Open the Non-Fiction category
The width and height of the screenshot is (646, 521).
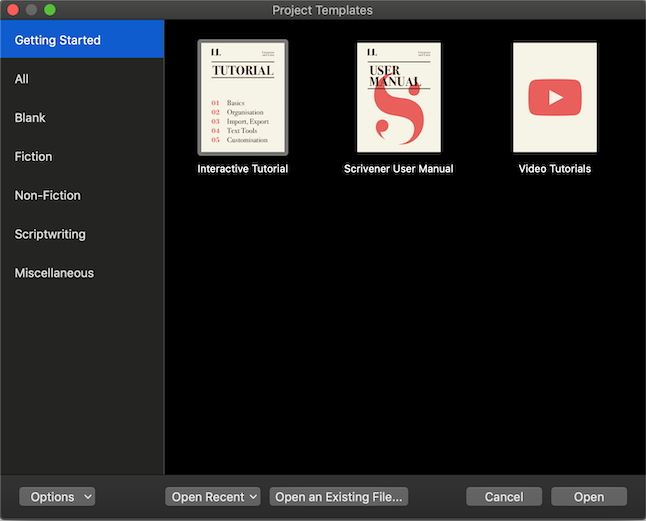pyautogui.click(x=82, y=195)
